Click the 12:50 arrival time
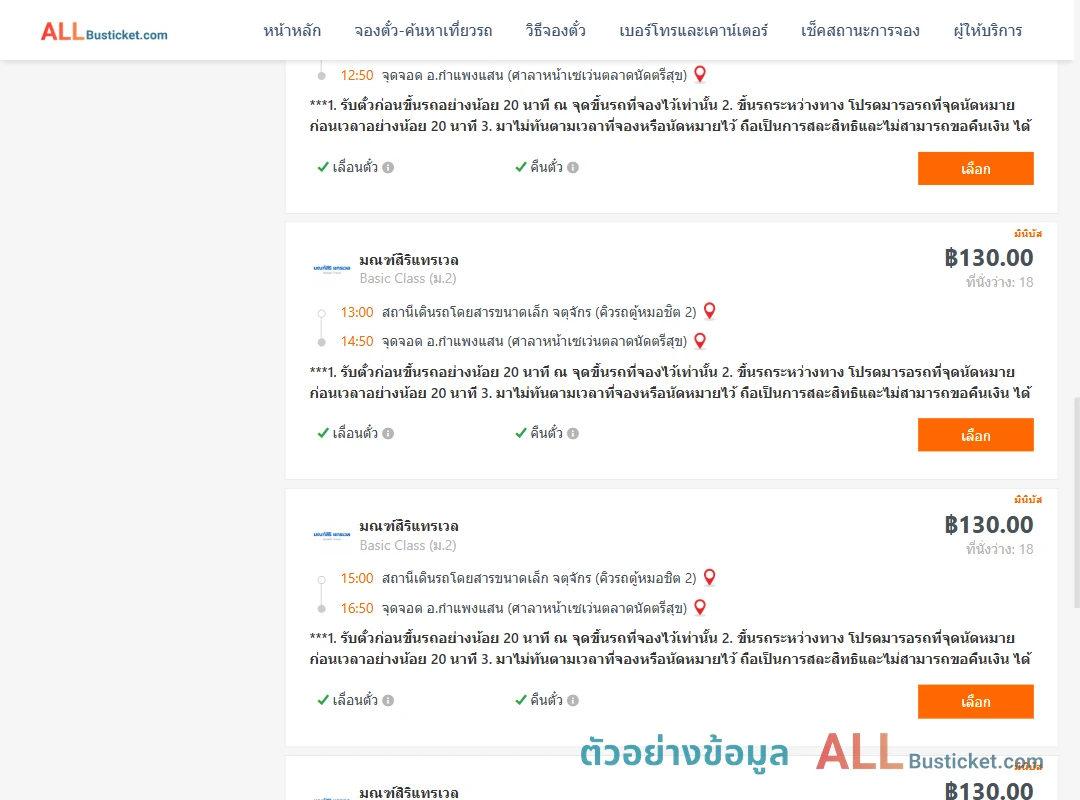This screenshot has width=1080, height=800. pyautogui.click(x=357, y=75)
